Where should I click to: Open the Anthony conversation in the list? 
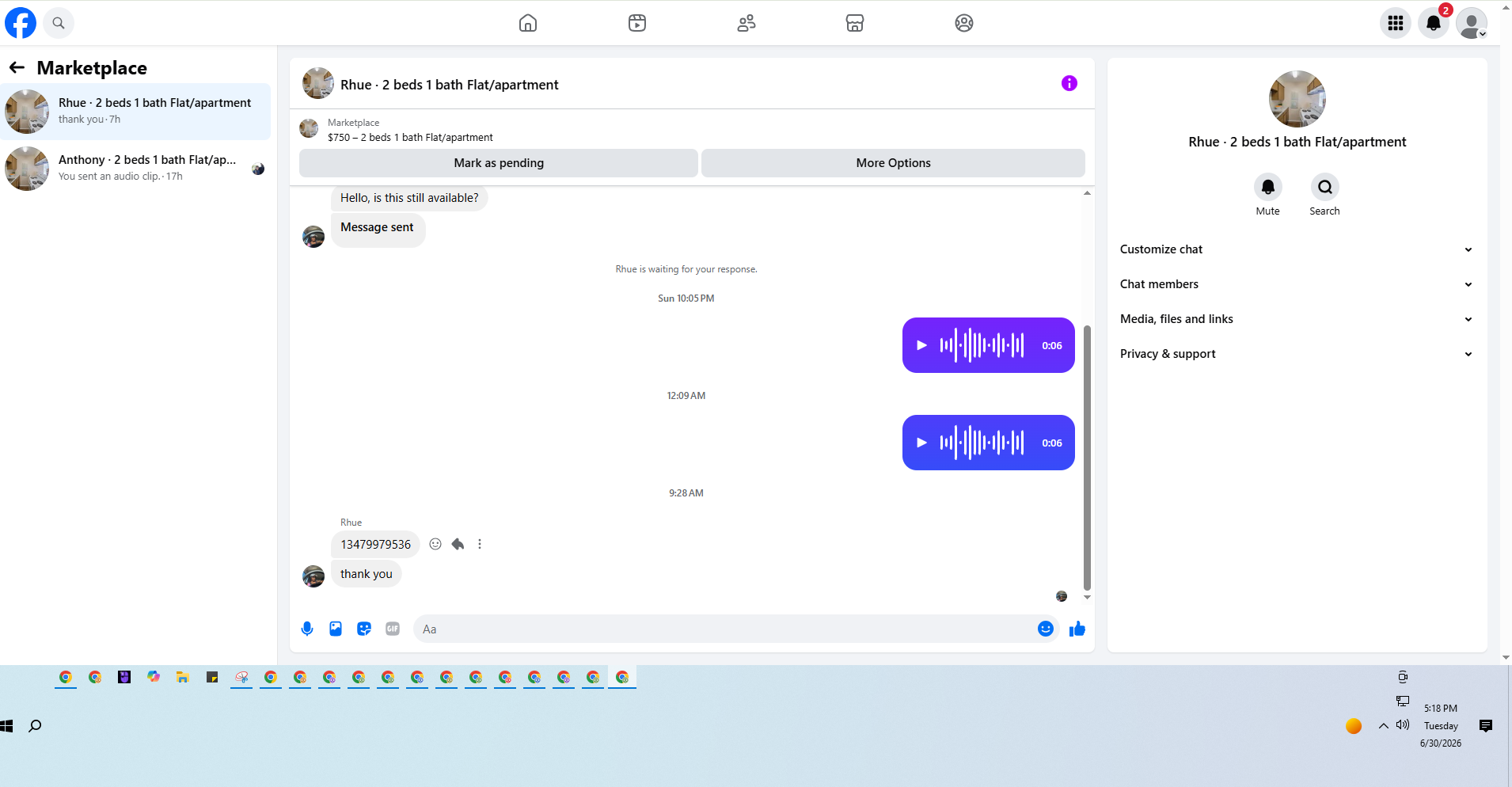coord(135,169)
